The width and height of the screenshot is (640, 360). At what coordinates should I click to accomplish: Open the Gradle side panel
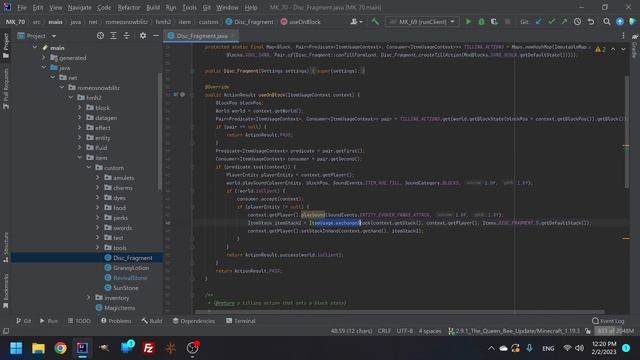(635, 46)
